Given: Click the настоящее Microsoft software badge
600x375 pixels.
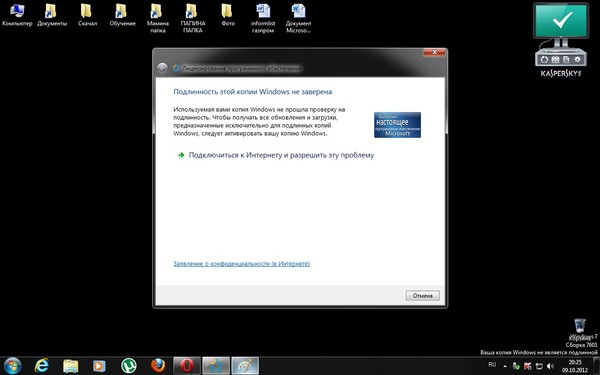Looking at the screenshot, I should pyautogui.click(x=397, y=125).
